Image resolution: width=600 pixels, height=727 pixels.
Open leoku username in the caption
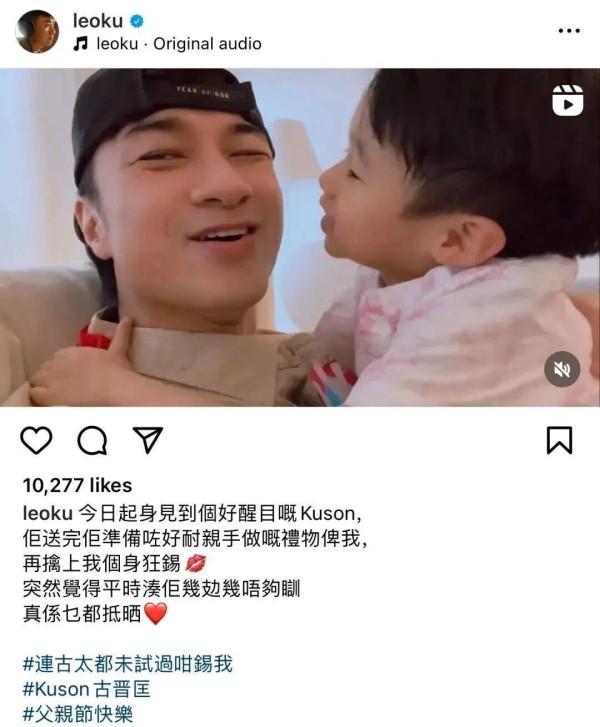pos(48,513)
